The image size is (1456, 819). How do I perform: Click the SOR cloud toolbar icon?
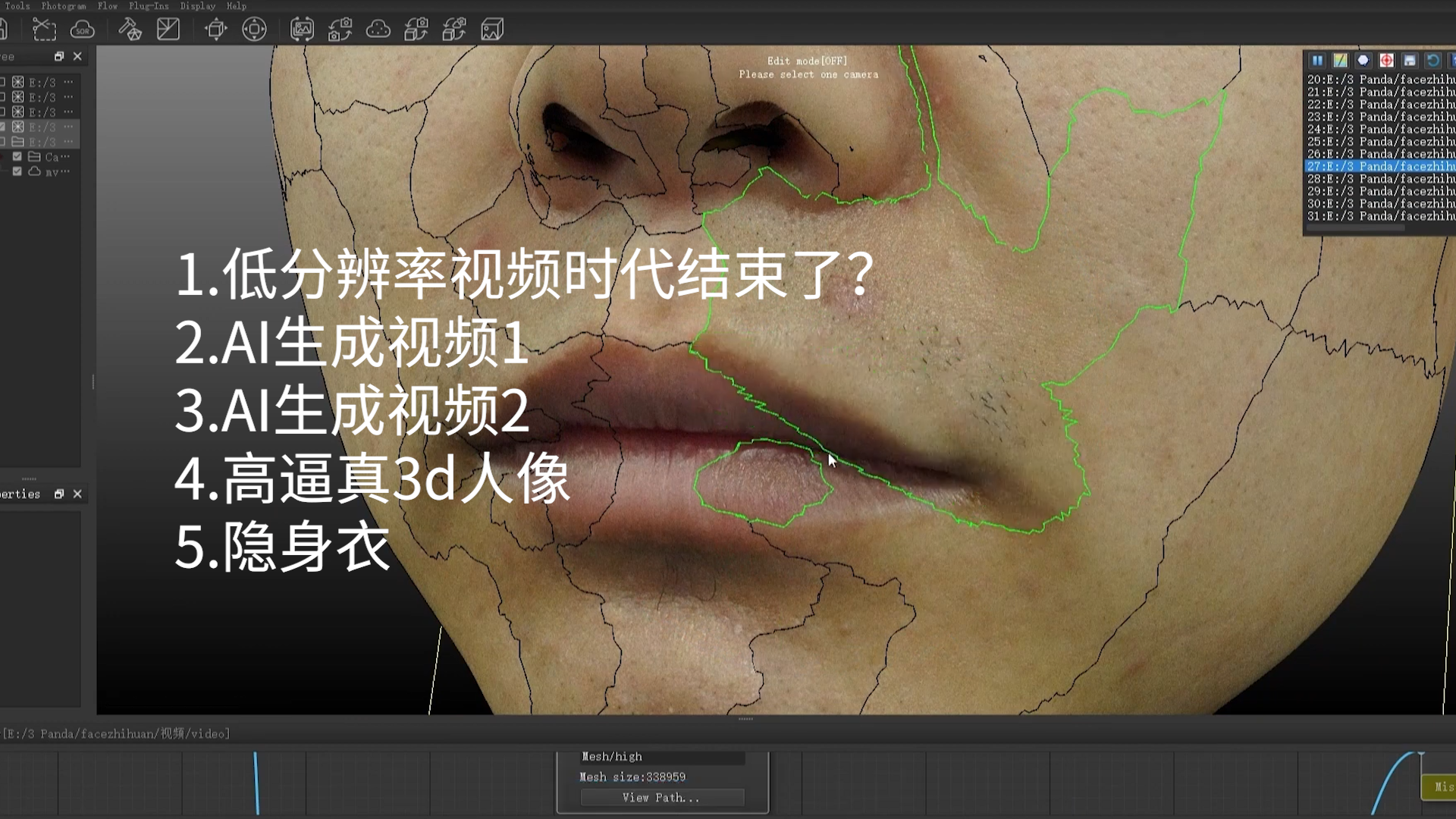pos(82,30)
